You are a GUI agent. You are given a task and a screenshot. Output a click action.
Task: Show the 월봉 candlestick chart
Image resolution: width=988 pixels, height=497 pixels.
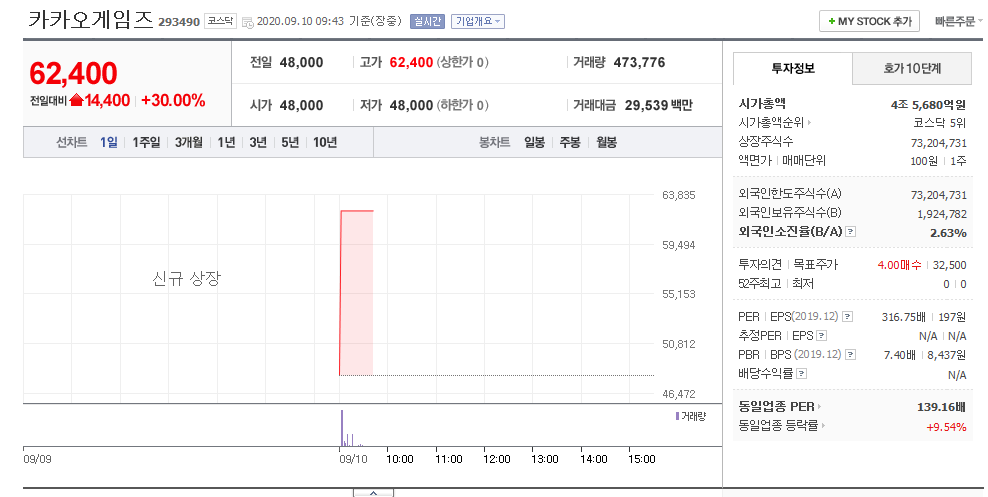pyautogui.click(x=606, y=142)
